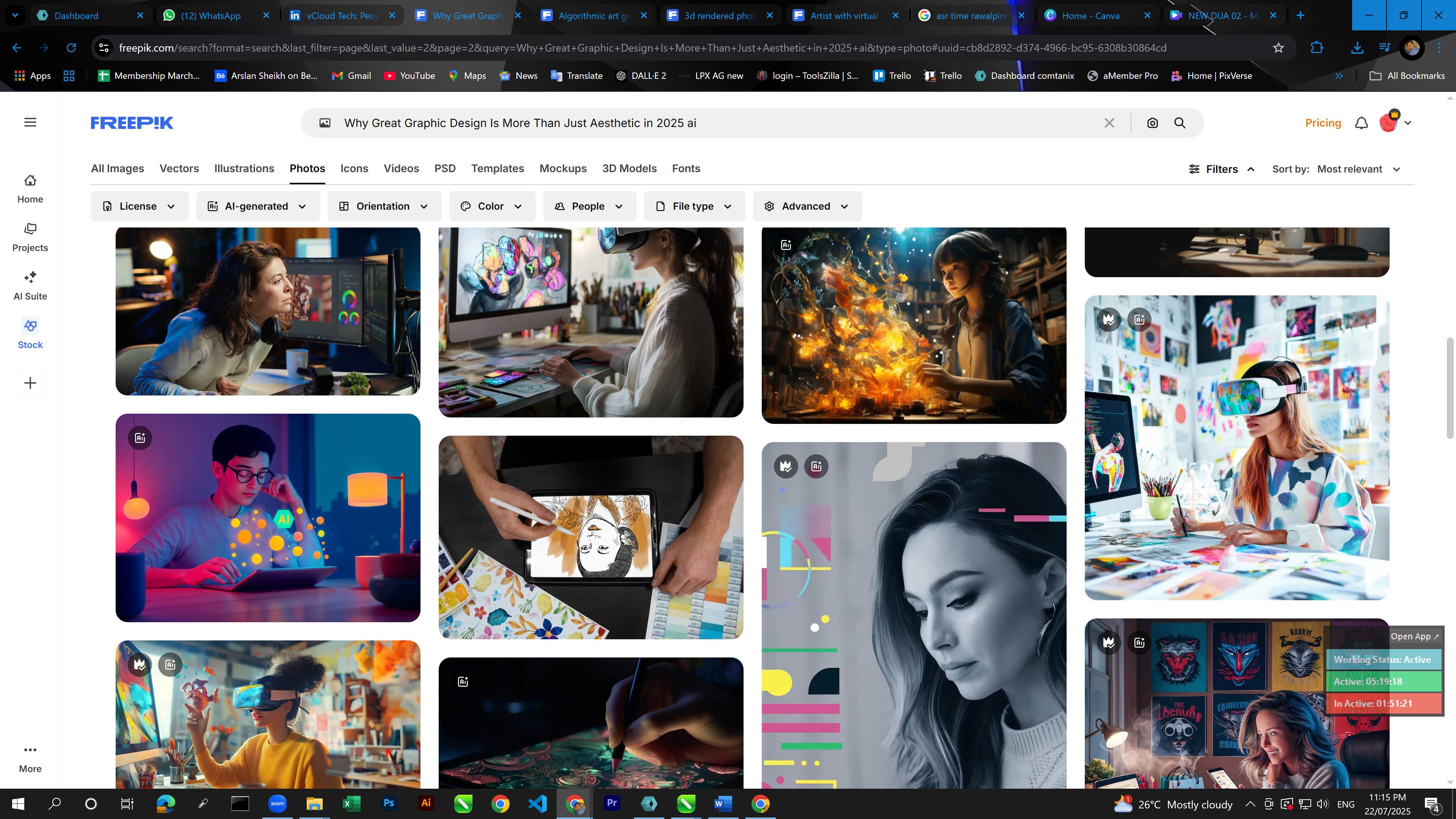Image resolution: width=1456 pixels, height=819 pixels.
Task: Open Chrome extensions puzzle icon
Action: pos(1317,48)
